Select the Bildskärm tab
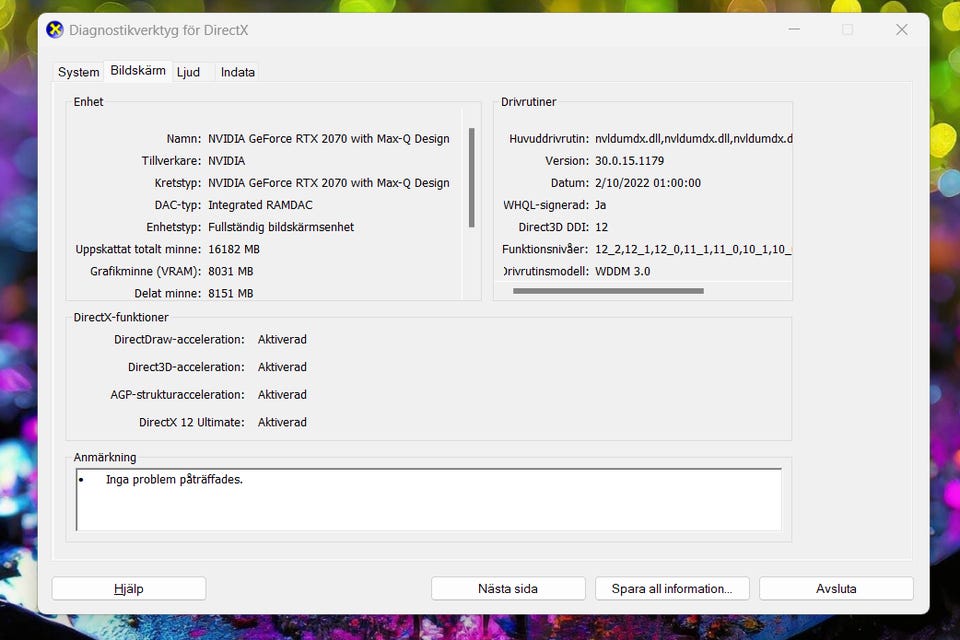 tap(138, 70)
